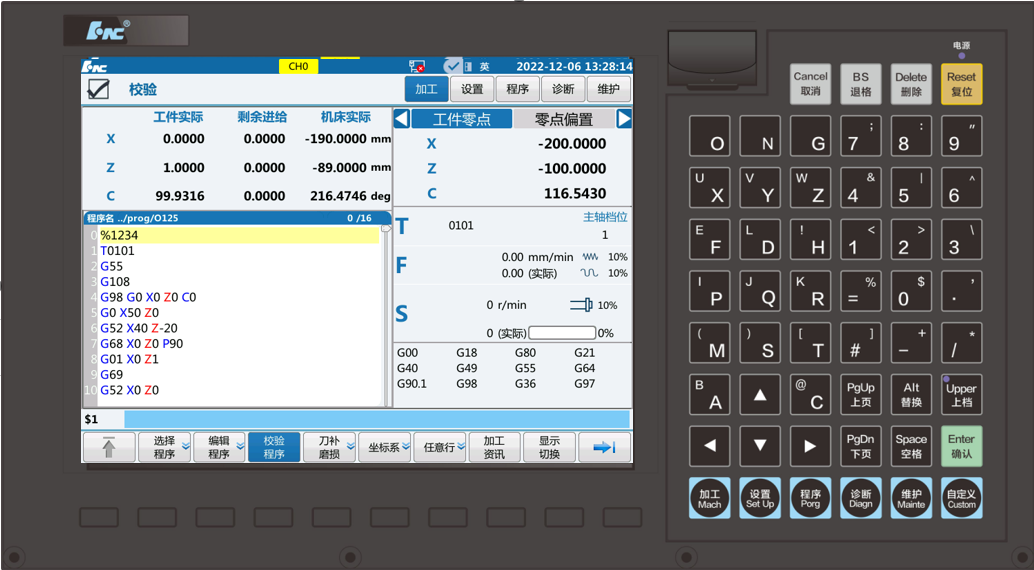Toggle the Upper 上档 shift key
The image size is (1034, 570).
[x=960, y=394]
